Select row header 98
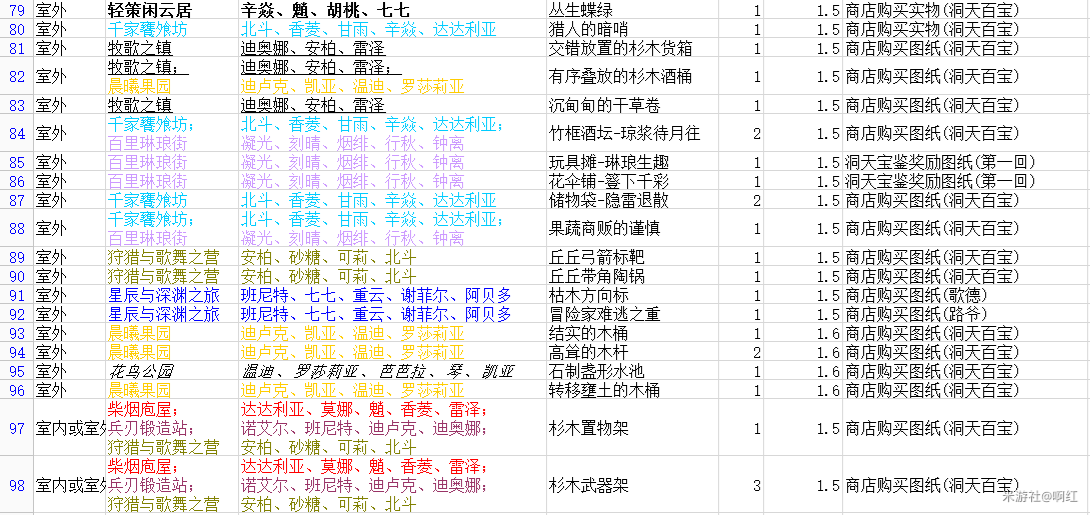Viewport: 1090px width, 515px height. (16, 485)
